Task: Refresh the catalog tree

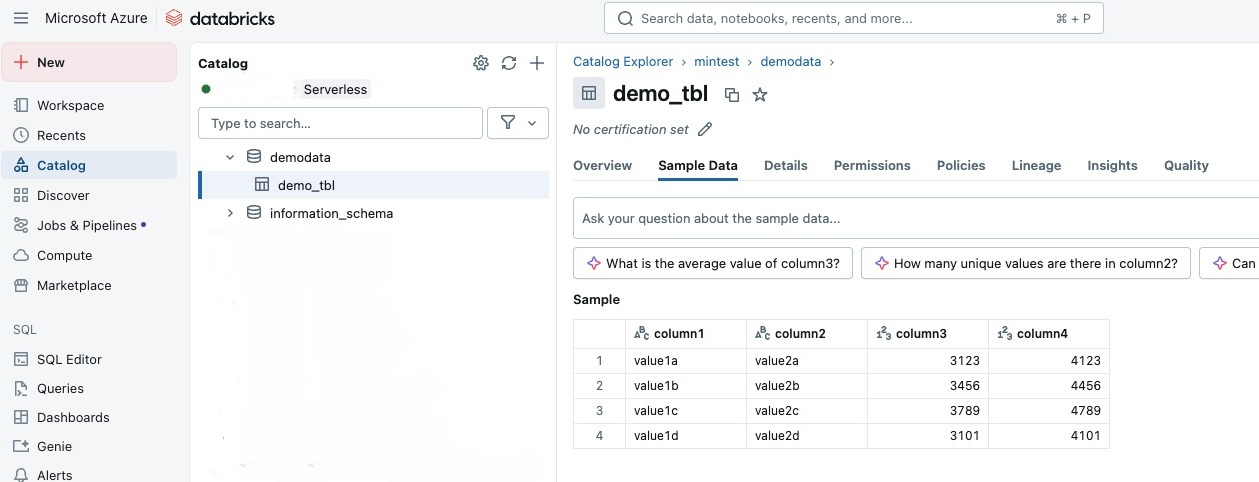Action: click(509, 63)
